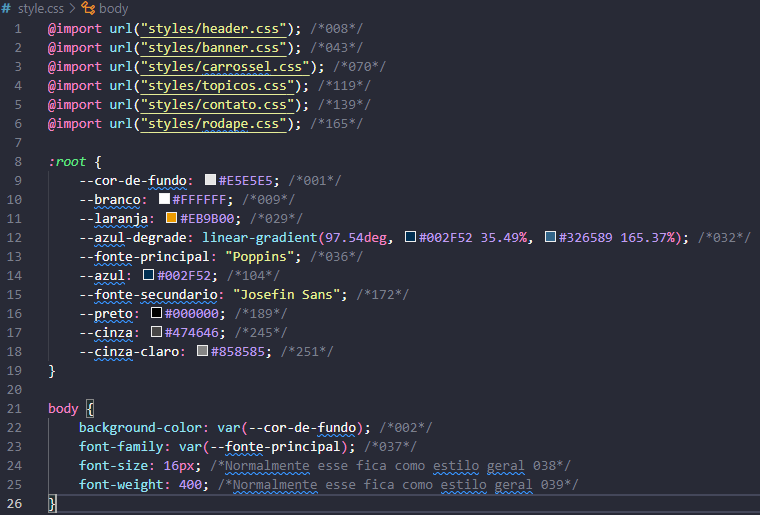
Task: Click the white #FFFFFF color swatch
Action: pos(164,199)
